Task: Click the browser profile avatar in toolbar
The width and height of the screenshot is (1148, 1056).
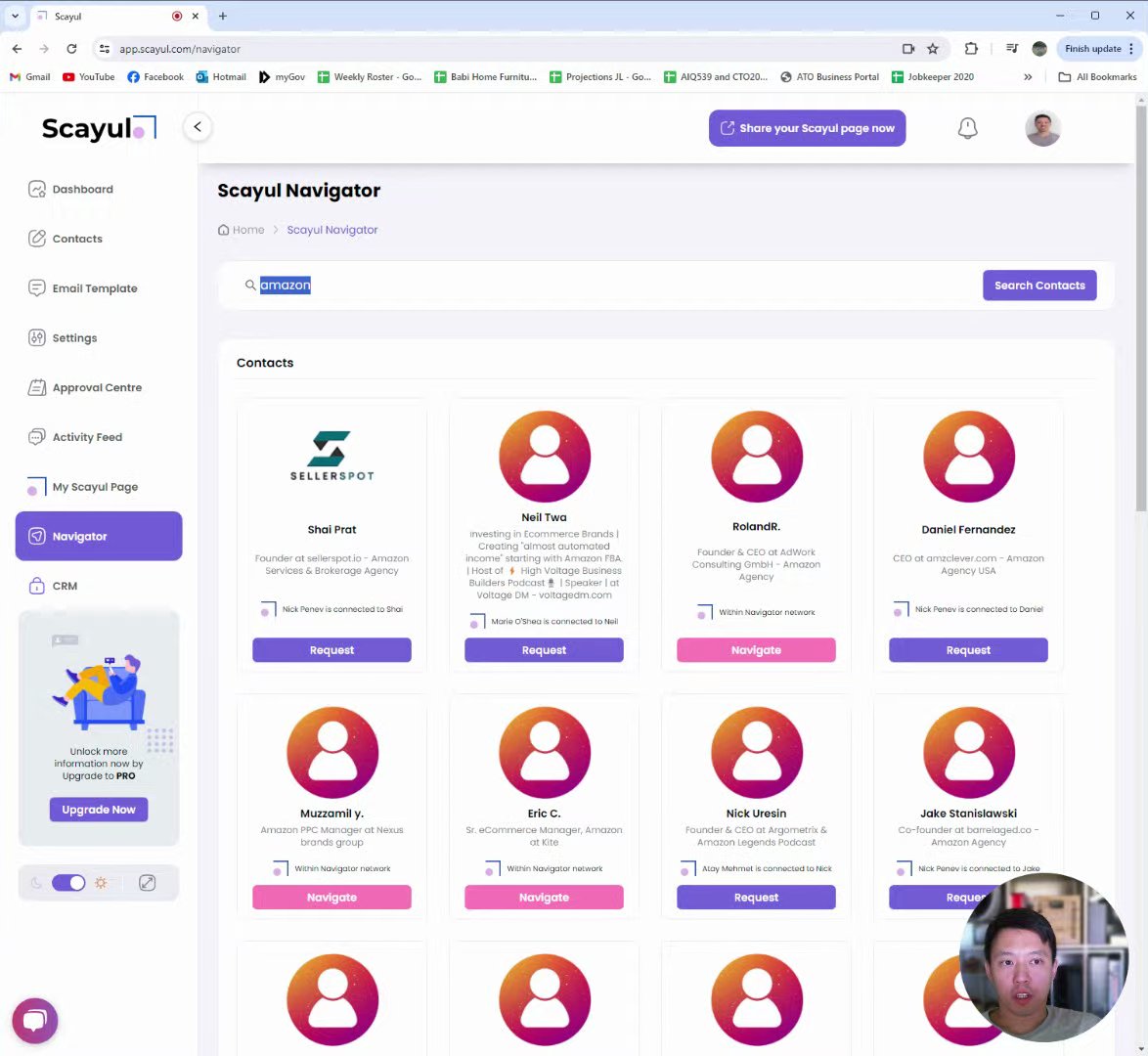Action: (x=1038, y=48)
